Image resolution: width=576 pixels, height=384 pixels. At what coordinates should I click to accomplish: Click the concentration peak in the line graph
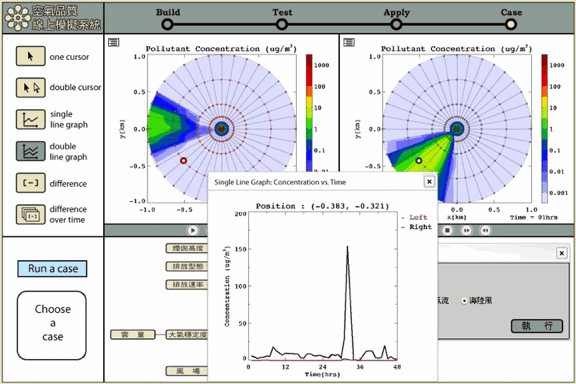point(347,247)
